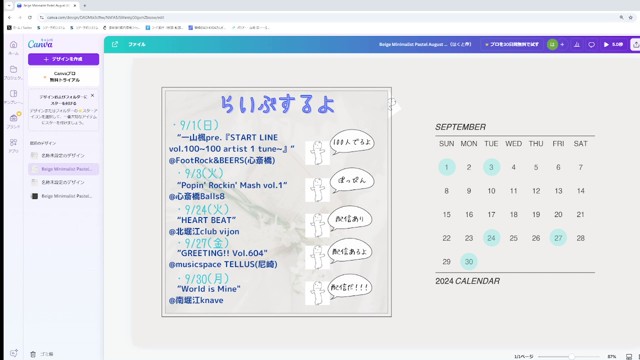Open the external link icon beside File
The image size is (640, 360).
[115, 44]
